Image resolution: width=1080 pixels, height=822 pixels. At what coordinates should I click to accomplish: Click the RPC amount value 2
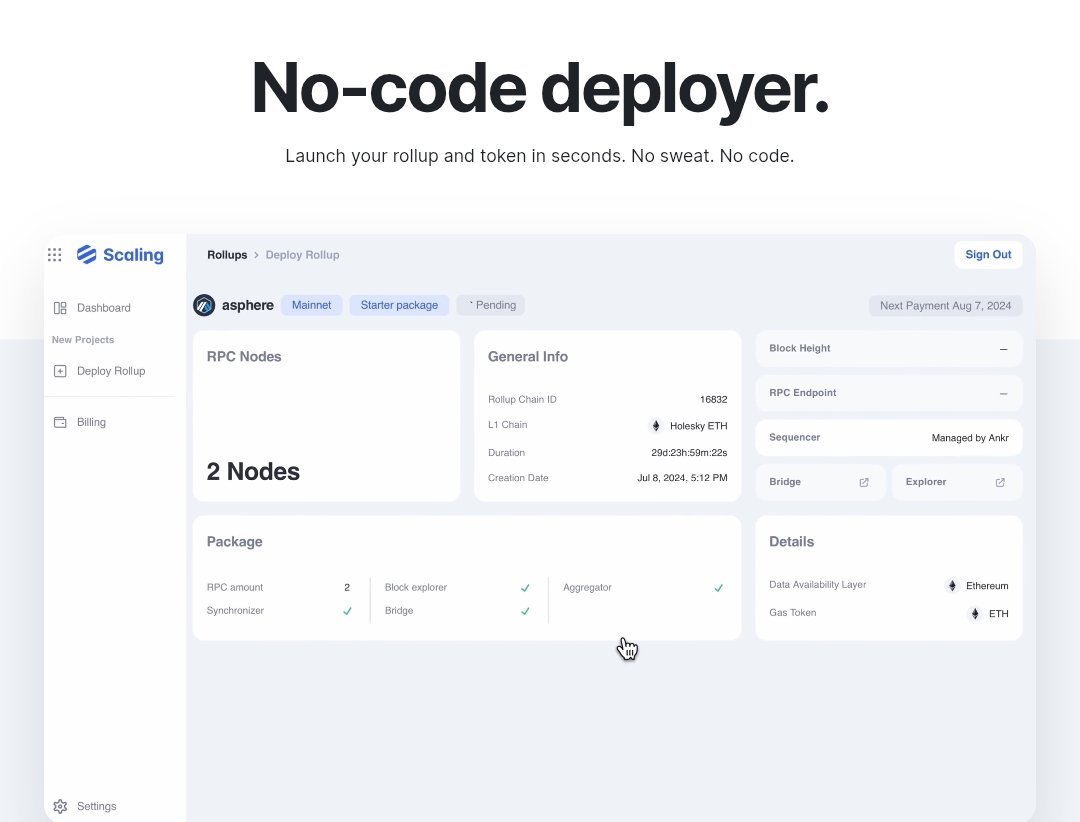[347, 588]
